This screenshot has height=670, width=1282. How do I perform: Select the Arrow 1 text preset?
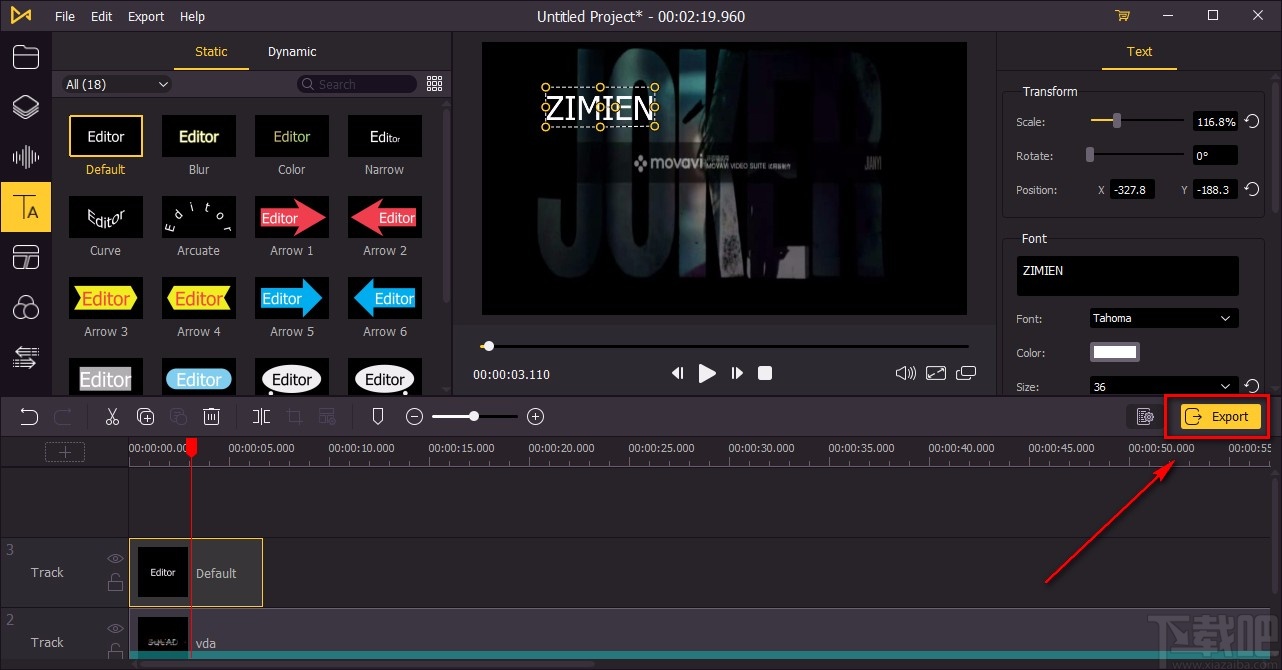click(292, 217)
